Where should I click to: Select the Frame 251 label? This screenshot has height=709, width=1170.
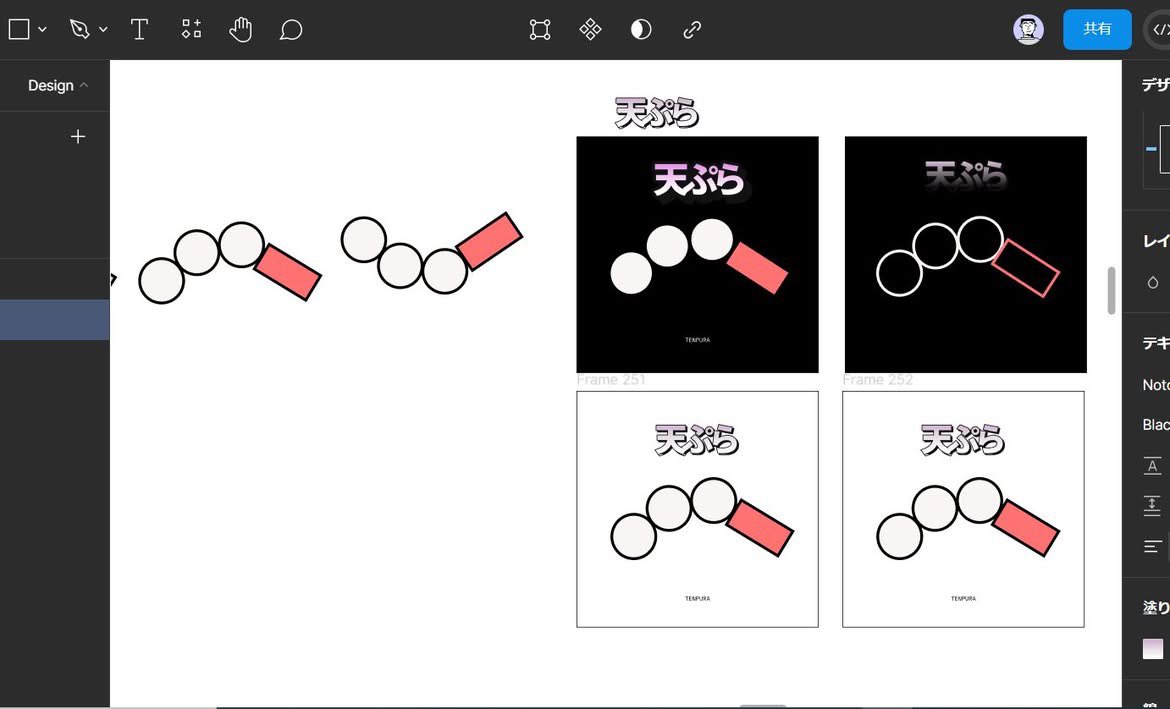coord(610,380)
